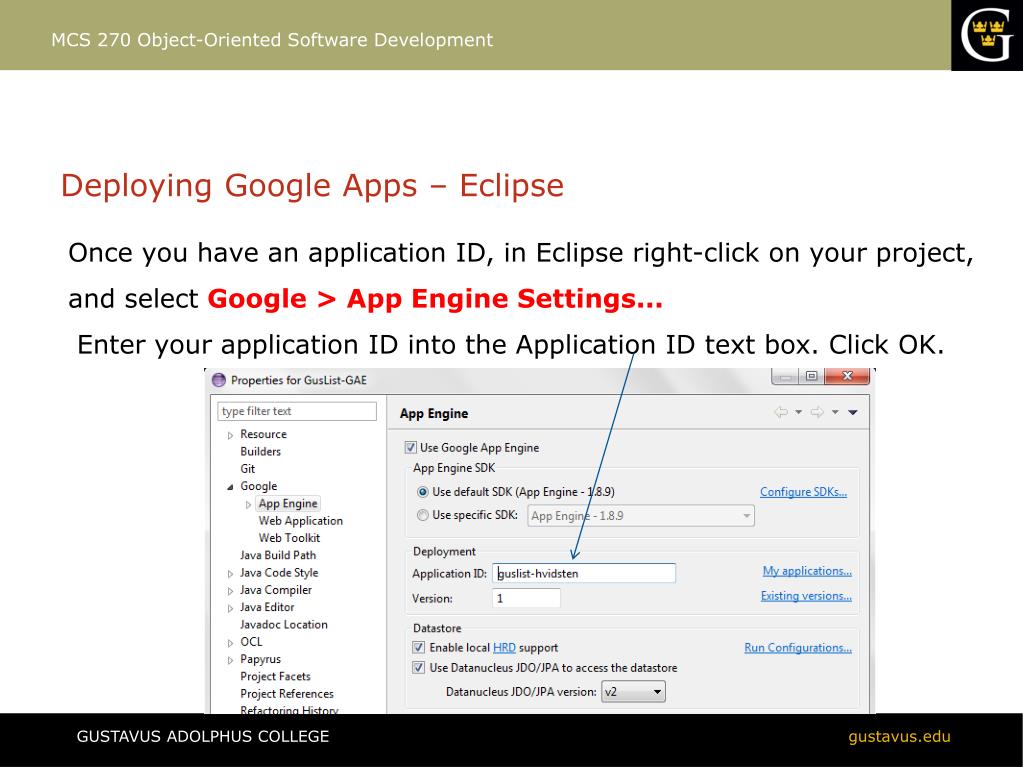Minimize the Properties for GusList-GAE dialog
The width and height of the screenshot is (1023, 767).
pos(786,376)
